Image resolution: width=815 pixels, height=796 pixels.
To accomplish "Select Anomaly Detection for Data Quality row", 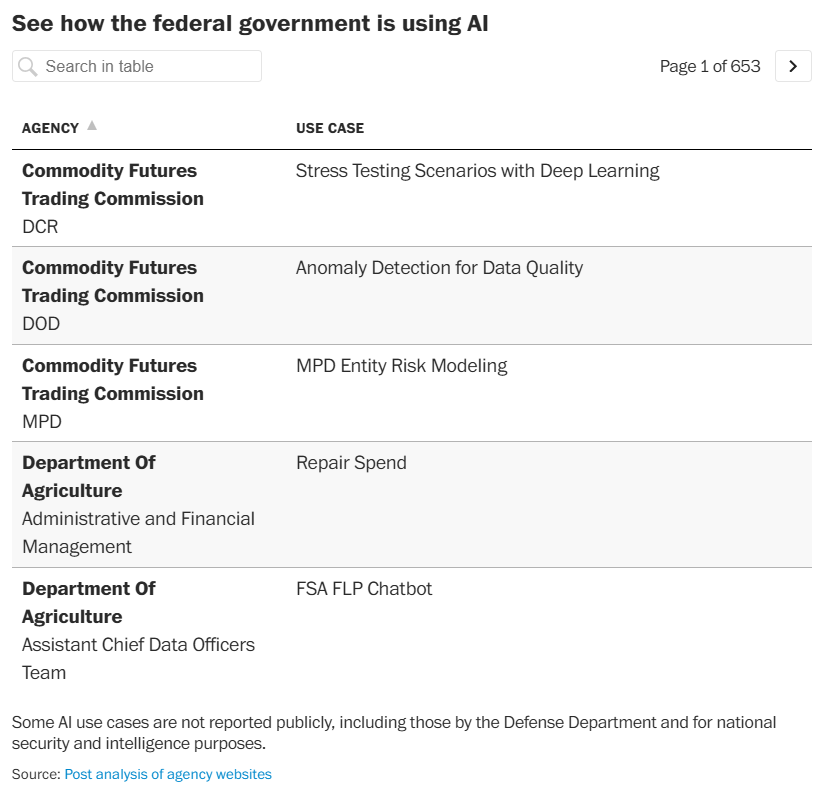I will click(439, 268).
